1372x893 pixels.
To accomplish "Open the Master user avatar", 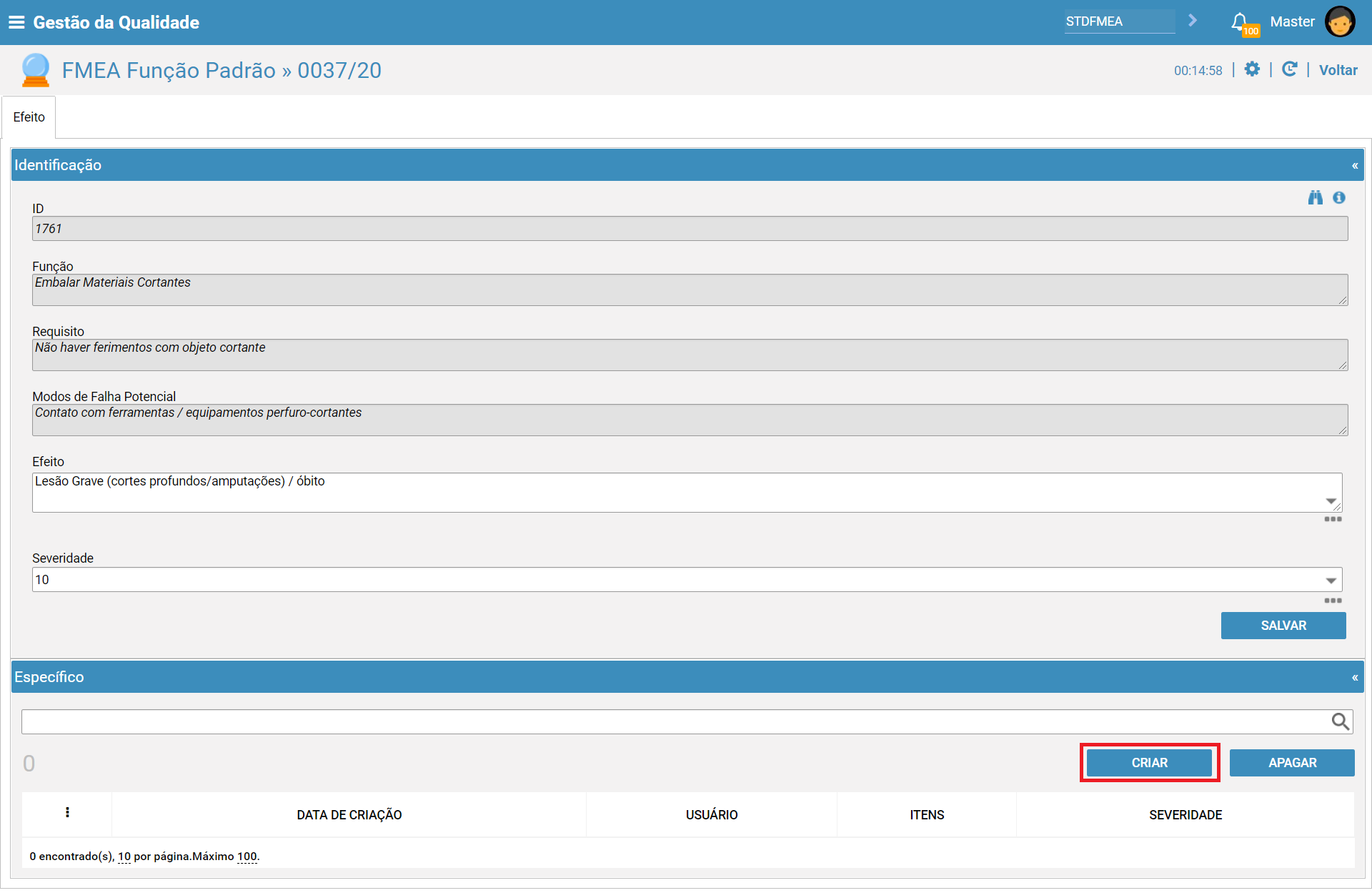I will pos(1339,21).
